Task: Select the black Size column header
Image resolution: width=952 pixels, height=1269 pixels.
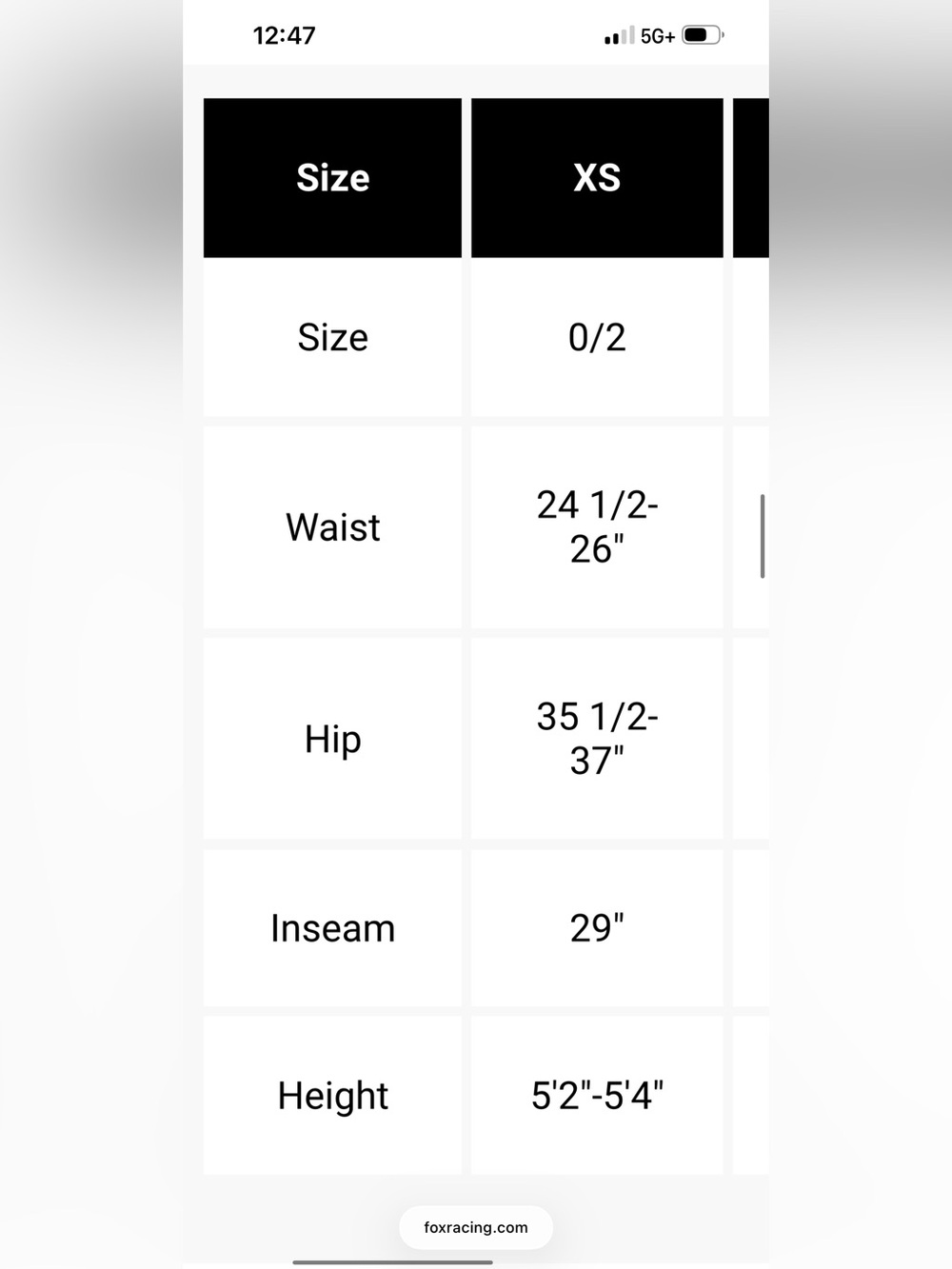Action: [x=332, y=178]
